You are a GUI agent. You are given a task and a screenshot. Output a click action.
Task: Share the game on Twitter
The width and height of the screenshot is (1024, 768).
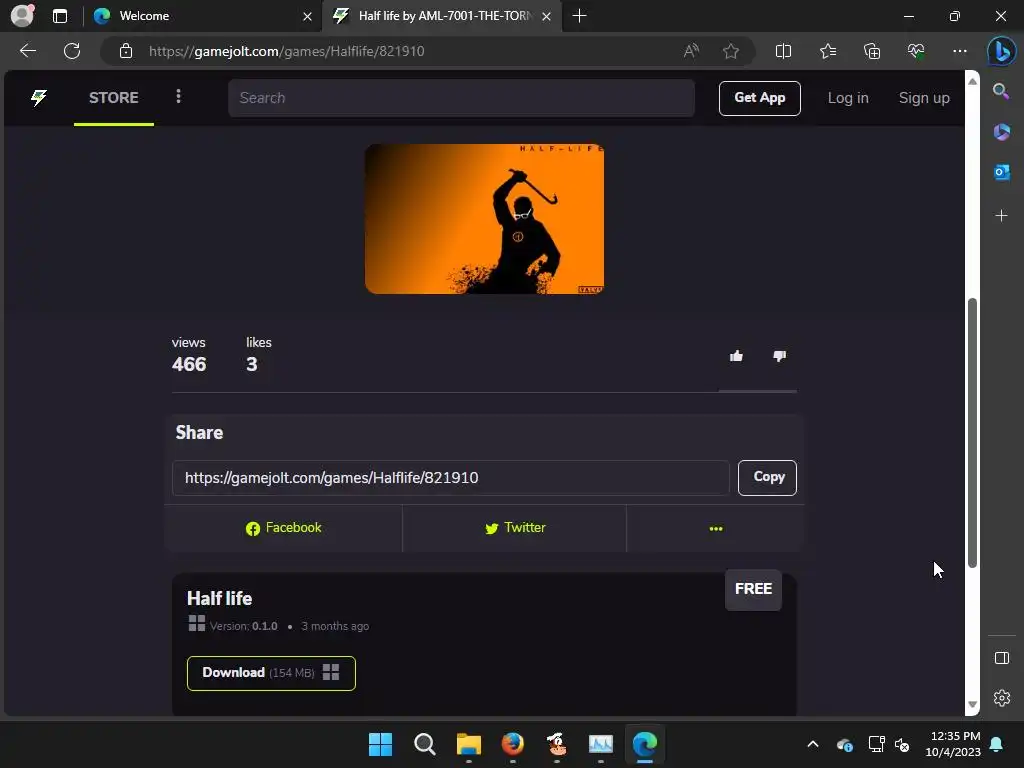coord(515,528)
